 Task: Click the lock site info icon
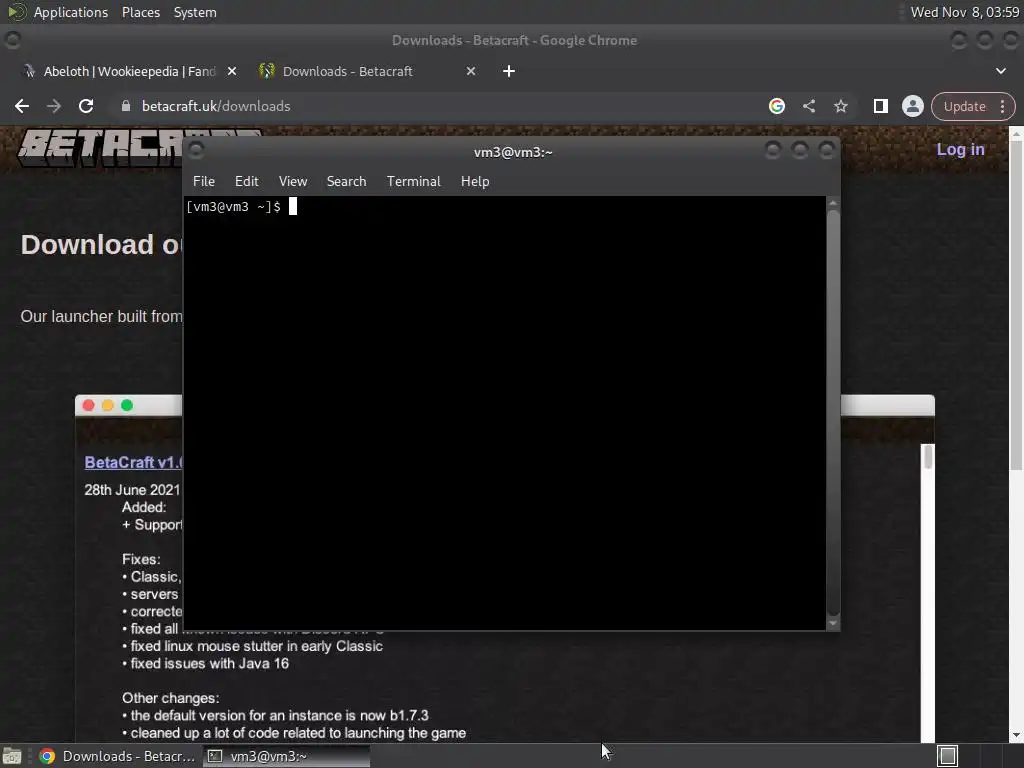(x=126, y=106)
